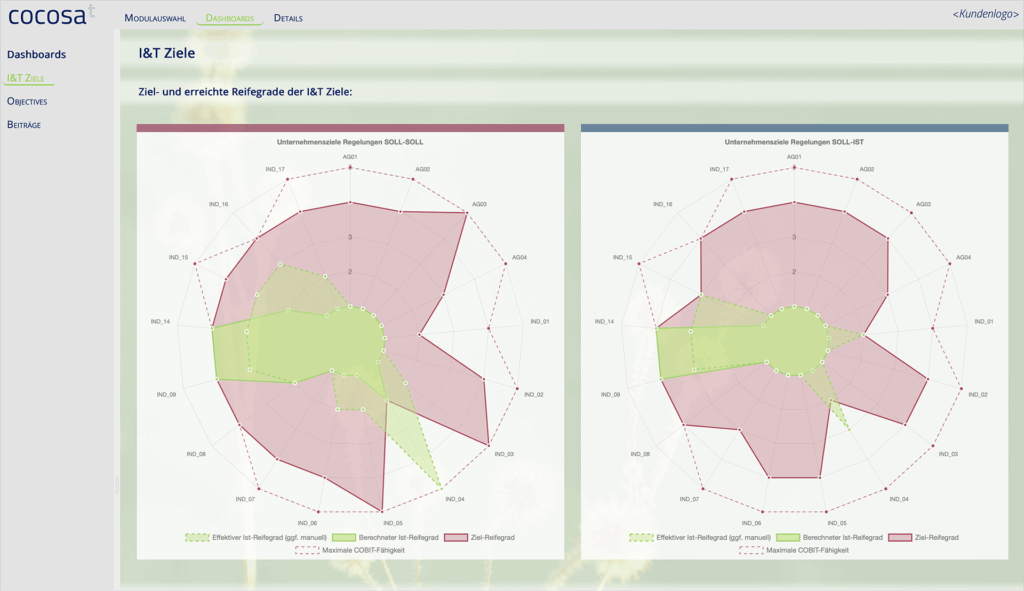Image resolution: width=1024 pixels, height=591 pixels.
Task: Click the IND_04 label in SOLL-IST chart
Action: click(899, 499)
